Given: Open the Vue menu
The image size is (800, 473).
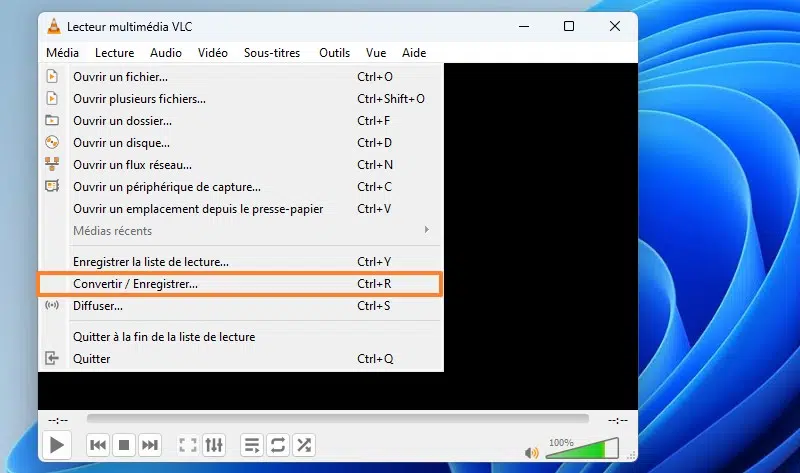Looking at the screenshot, I should coord(376,53).
